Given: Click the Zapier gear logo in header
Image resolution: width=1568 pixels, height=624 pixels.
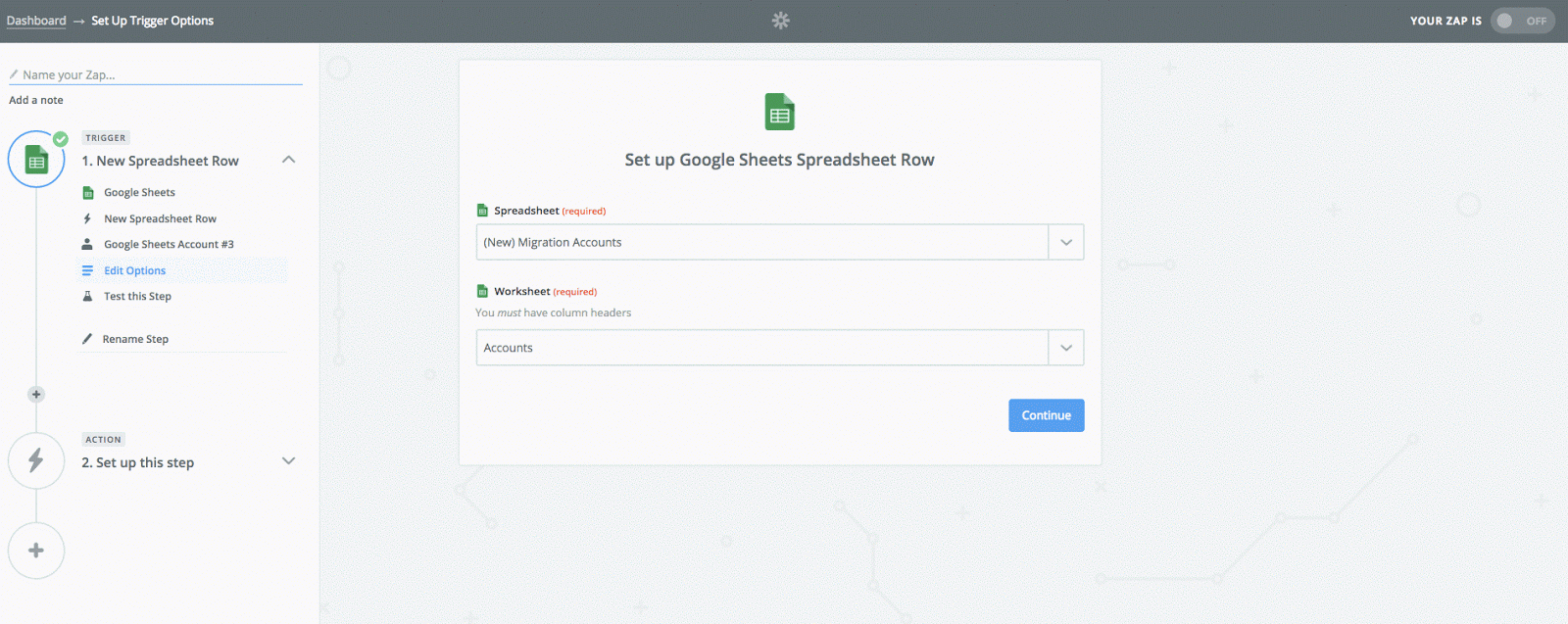Looking at the screenshot, I should click(780, 21).
